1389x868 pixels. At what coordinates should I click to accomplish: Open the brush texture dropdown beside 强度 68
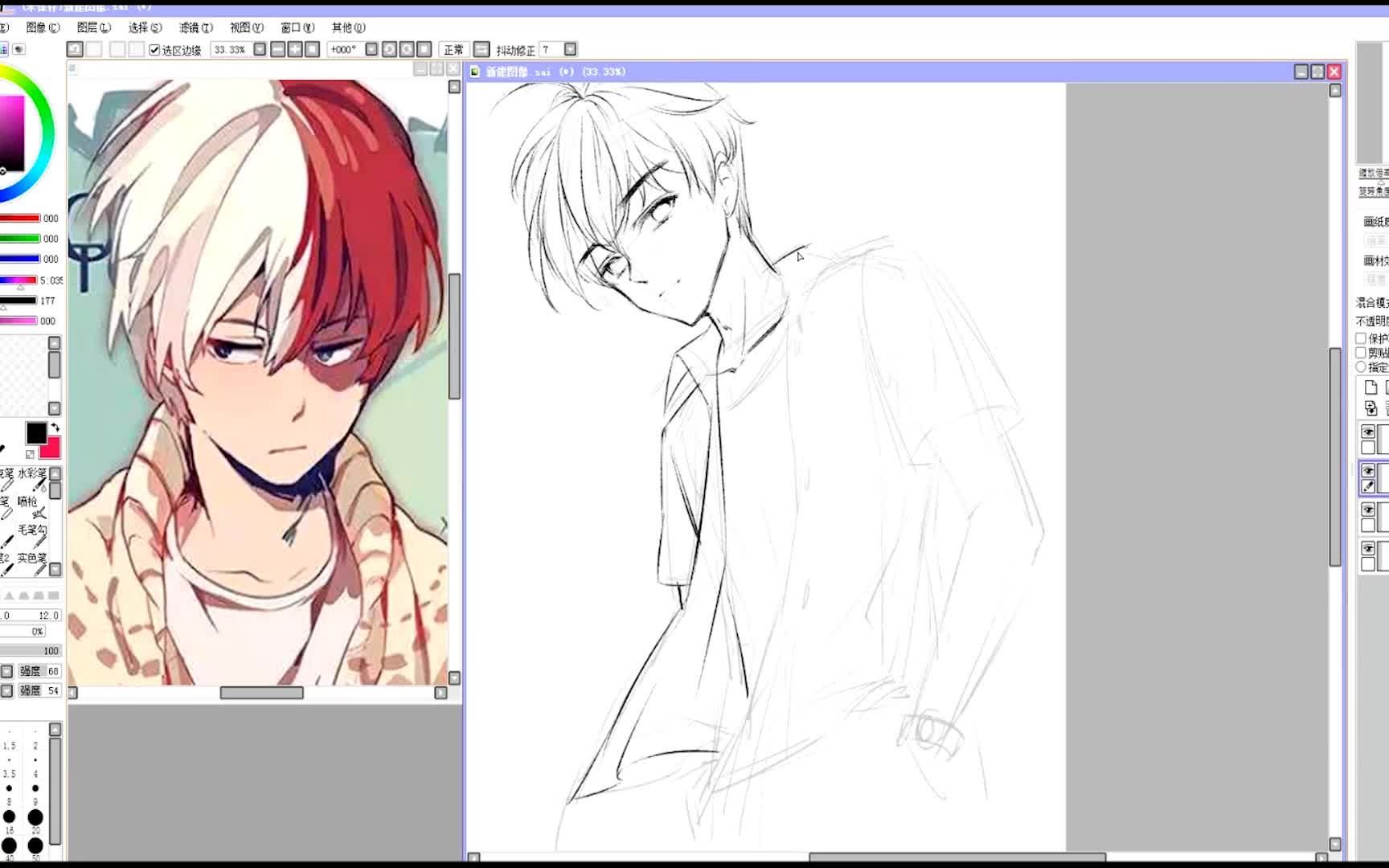[x=6, y=671]
